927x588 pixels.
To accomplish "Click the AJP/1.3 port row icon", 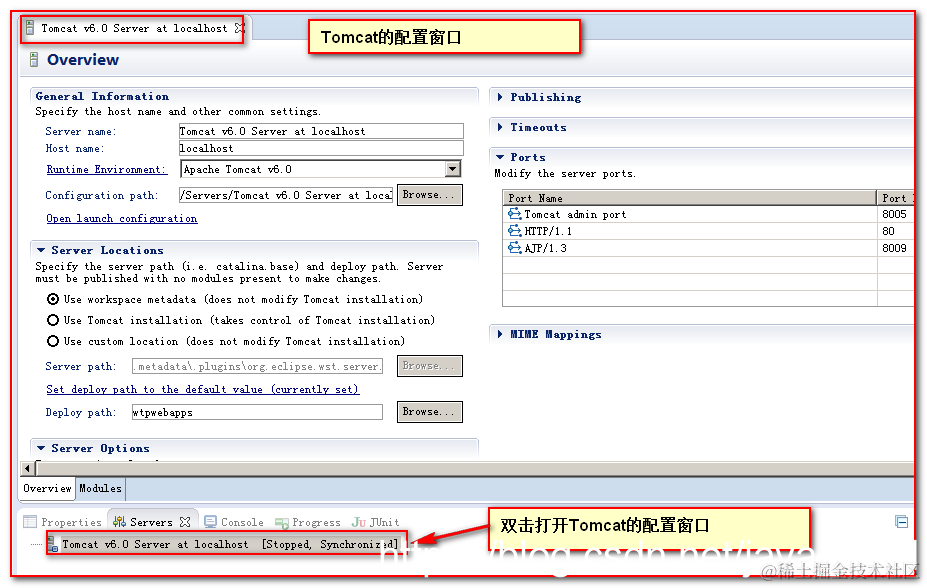I will tap(515, 248).
